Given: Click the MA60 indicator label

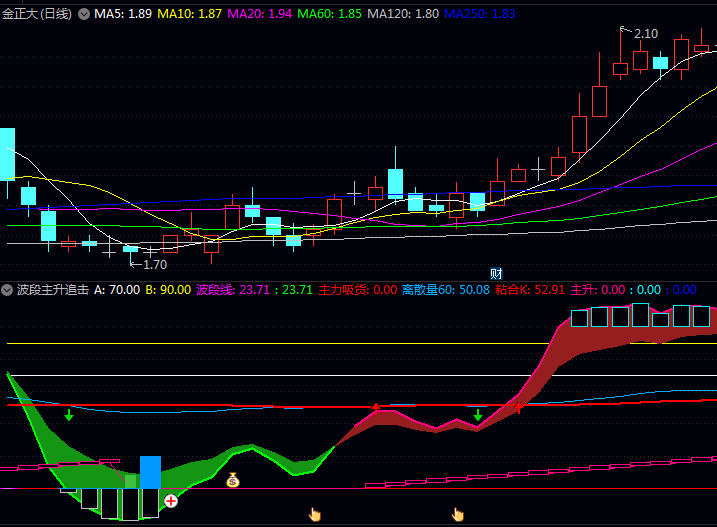Looking at the screenshot, I should 330,15.
